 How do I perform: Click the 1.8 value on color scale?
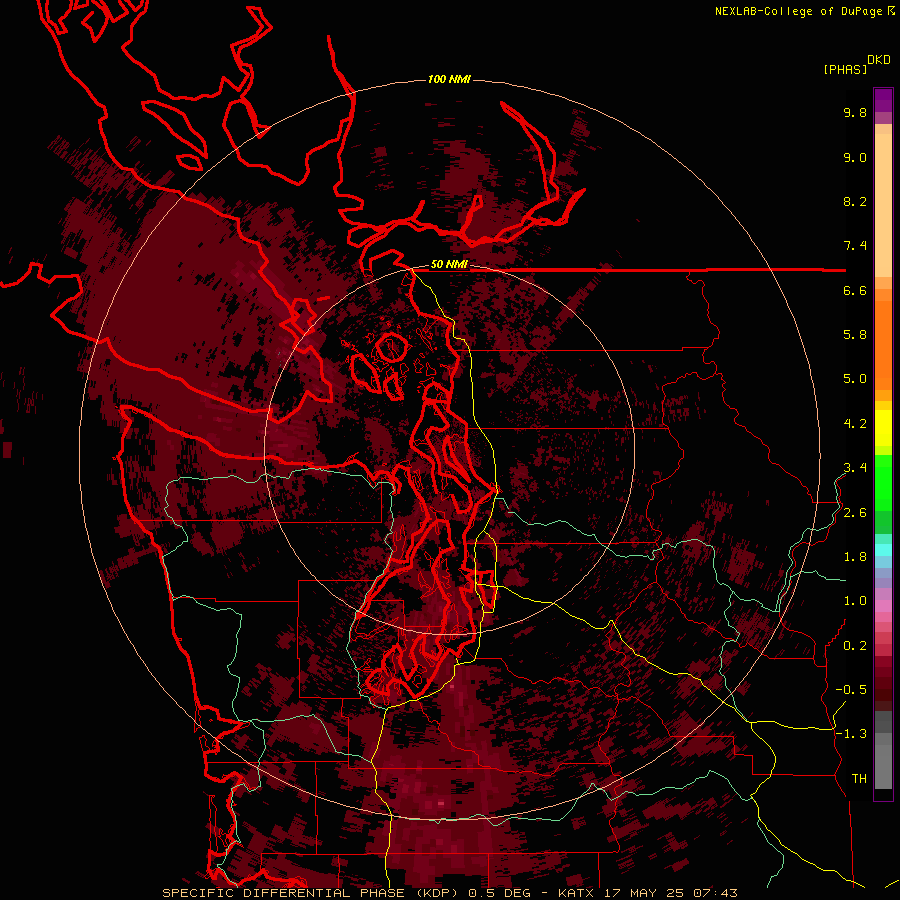[855, 557]
